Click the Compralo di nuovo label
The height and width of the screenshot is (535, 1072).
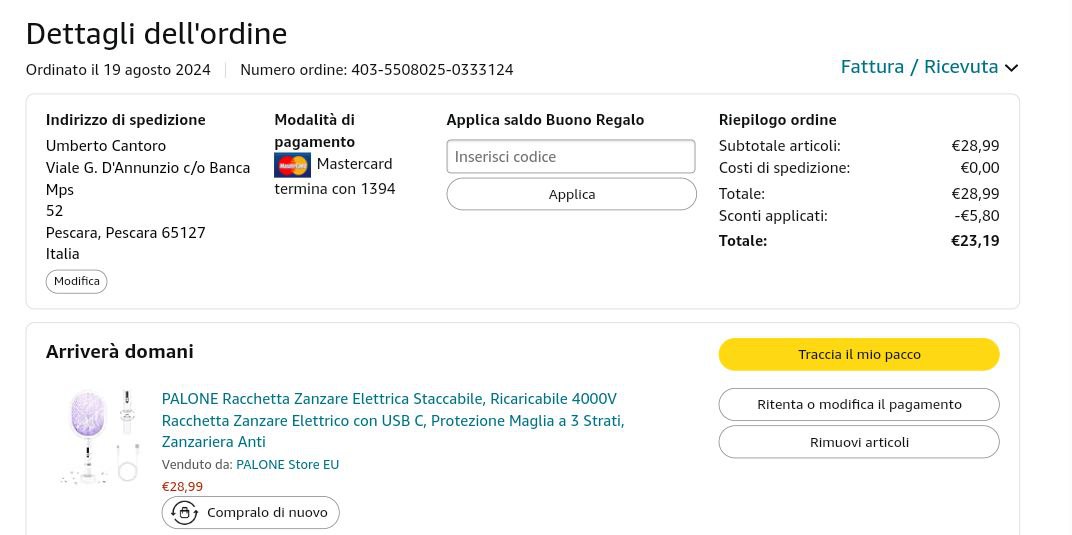pyautogui.click(x=267, y=513)
